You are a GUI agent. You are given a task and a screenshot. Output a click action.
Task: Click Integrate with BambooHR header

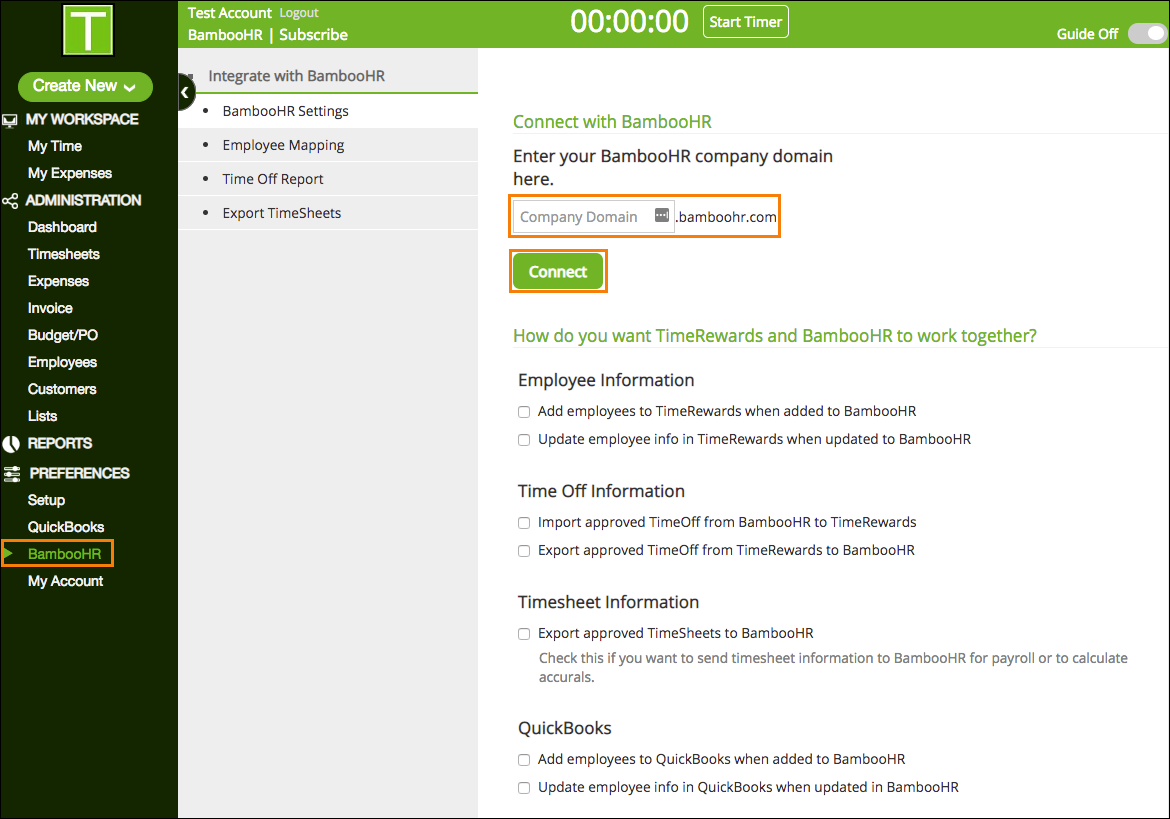click(296, 76)
